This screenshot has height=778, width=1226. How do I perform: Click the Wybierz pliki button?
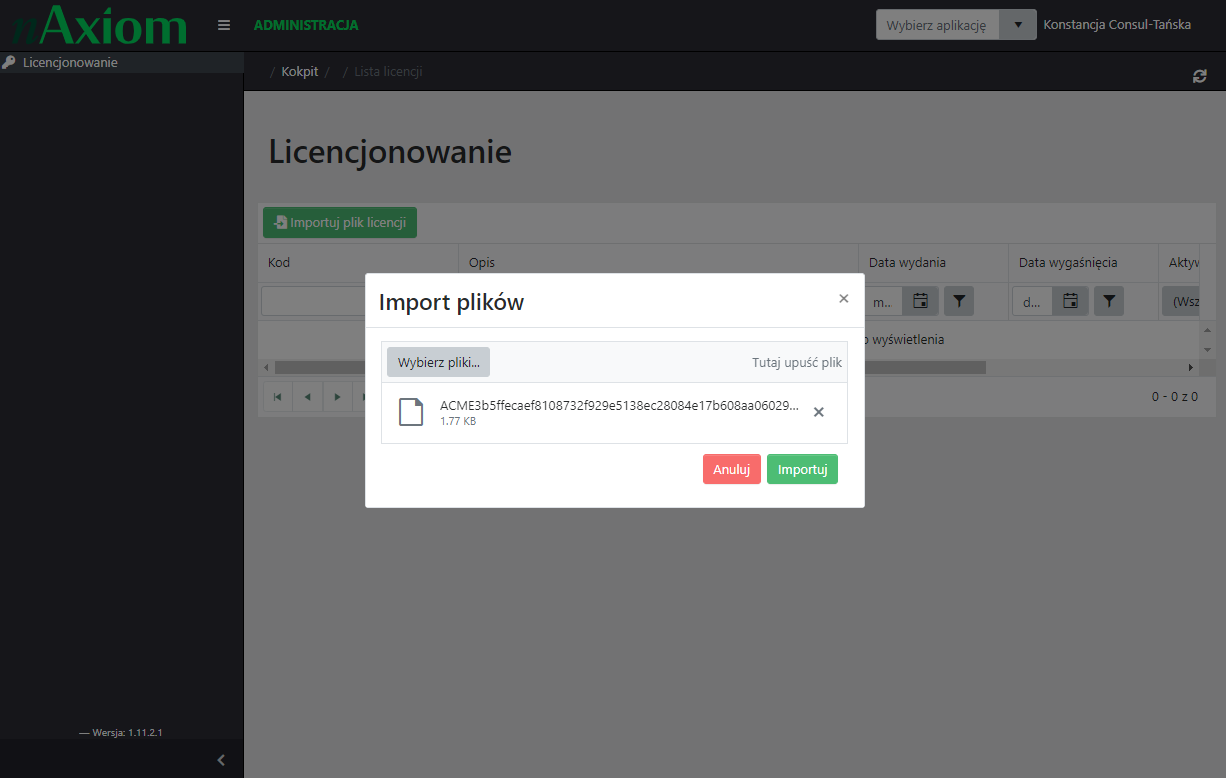click(x=438, y=362)
